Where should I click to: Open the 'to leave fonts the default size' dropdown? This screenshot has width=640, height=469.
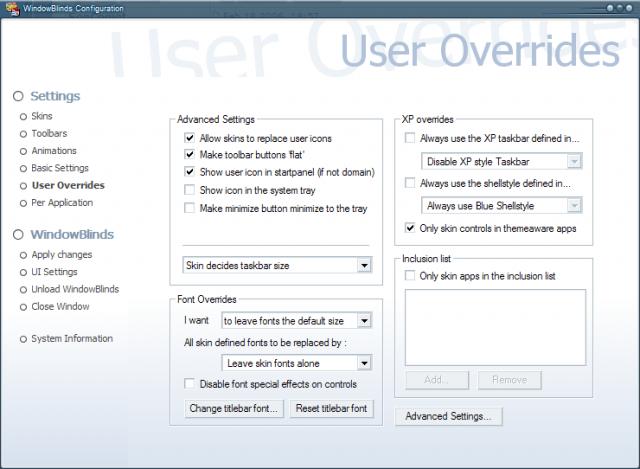click(x=296, y=321)
